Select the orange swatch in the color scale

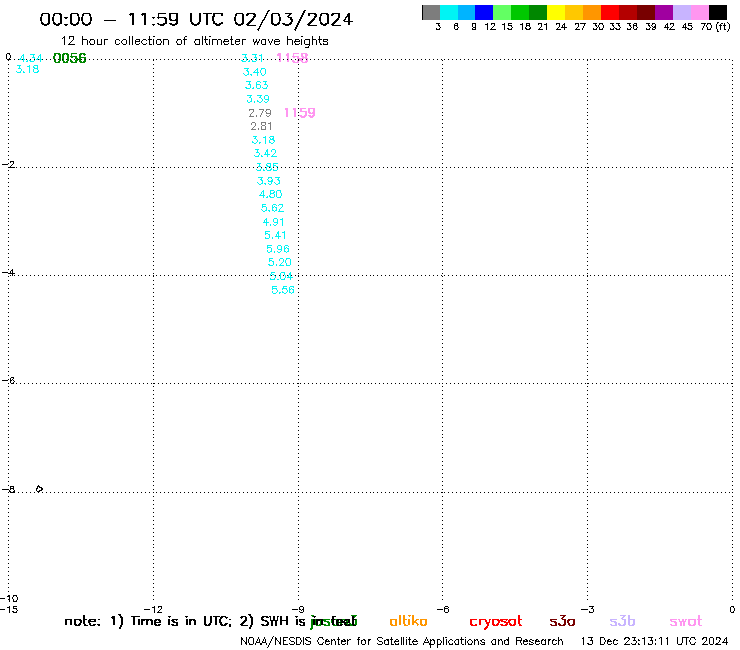[x=592, y=12]
